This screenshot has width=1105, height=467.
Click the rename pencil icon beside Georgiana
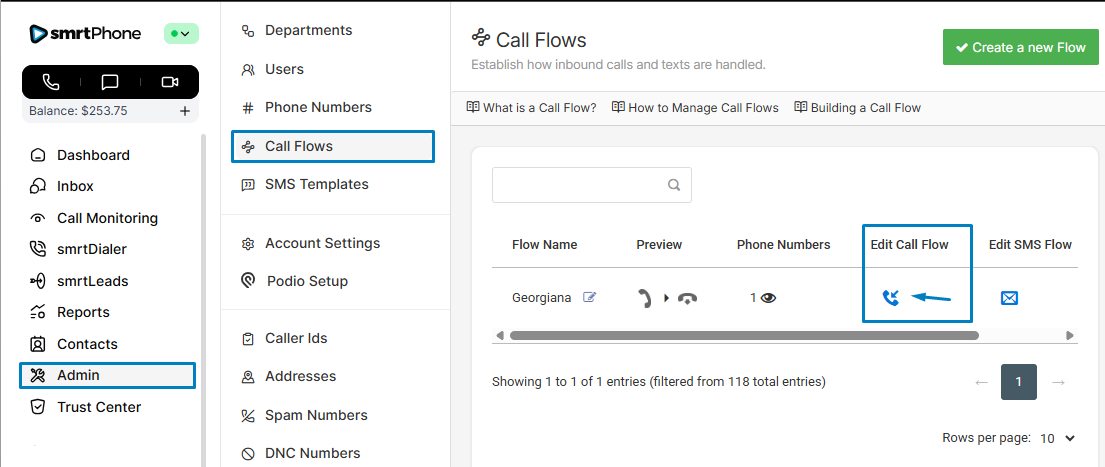point(590,297)
